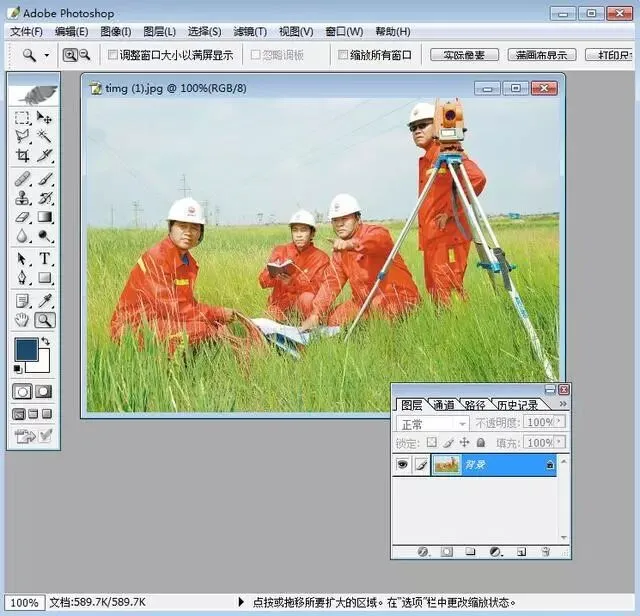
Task: Select the Clone Stamp tool
Action: [22, 198]
